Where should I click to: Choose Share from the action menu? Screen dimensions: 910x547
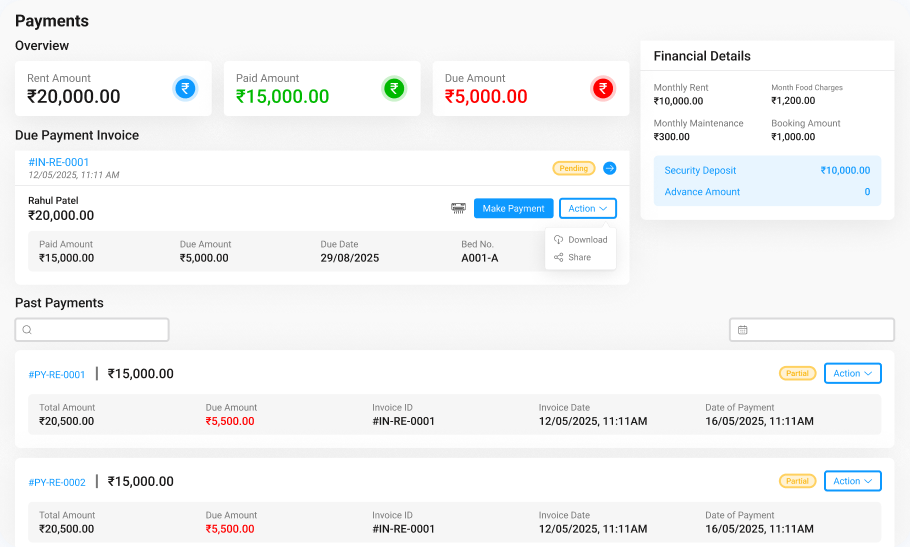point(579,258)
